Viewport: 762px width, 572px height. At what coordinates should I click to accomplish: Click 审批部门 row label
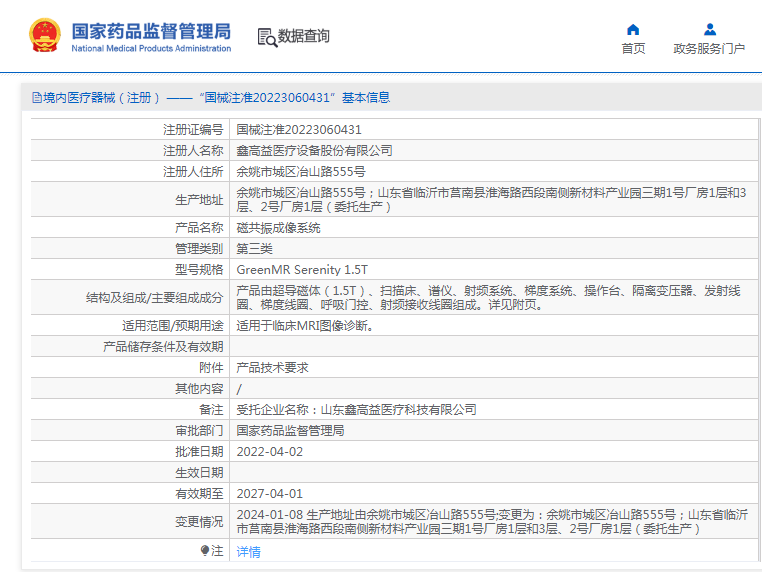click(199, 431)
